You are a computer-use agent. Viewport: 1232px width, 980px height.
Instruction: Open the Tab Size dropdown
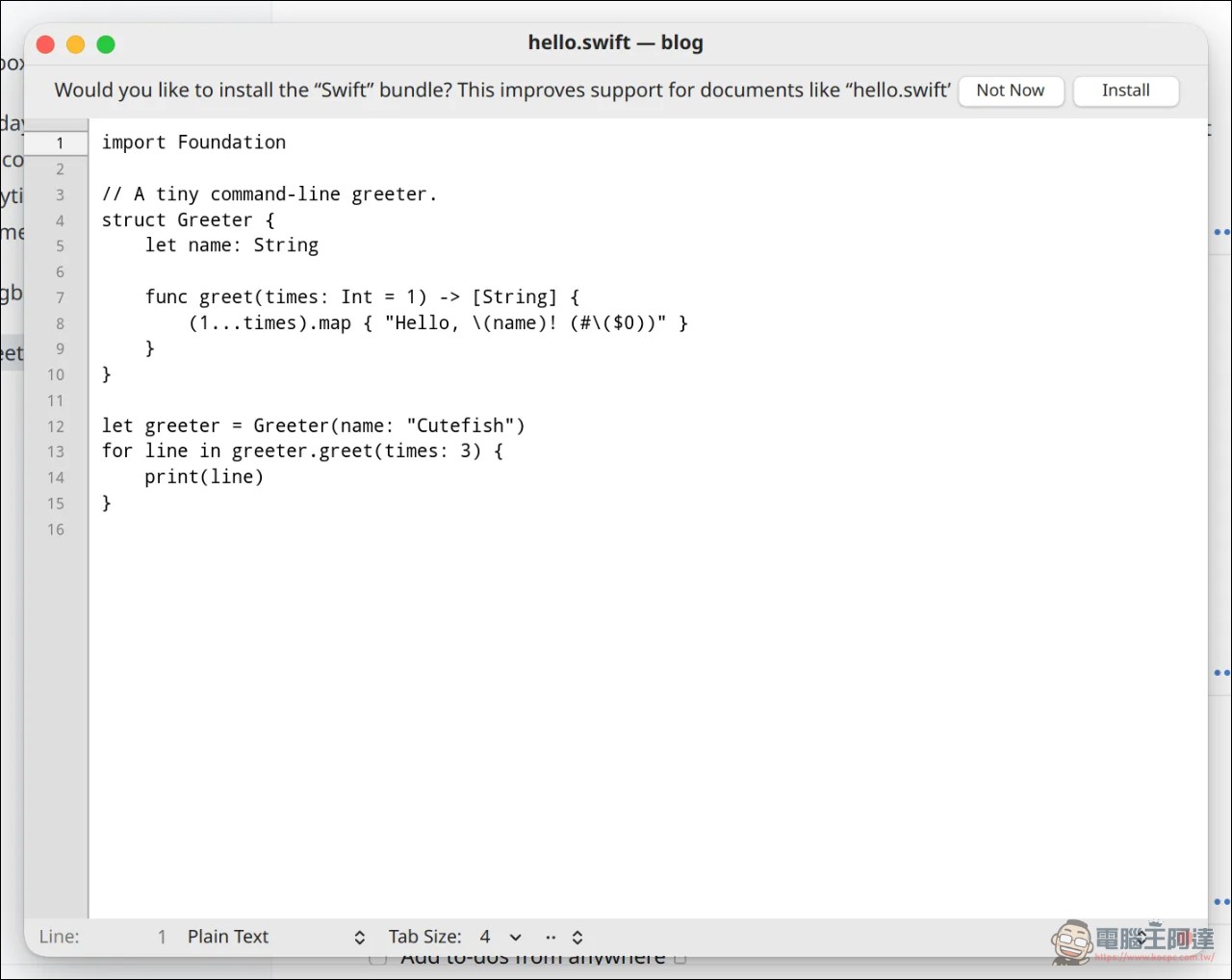coord(500,937)
